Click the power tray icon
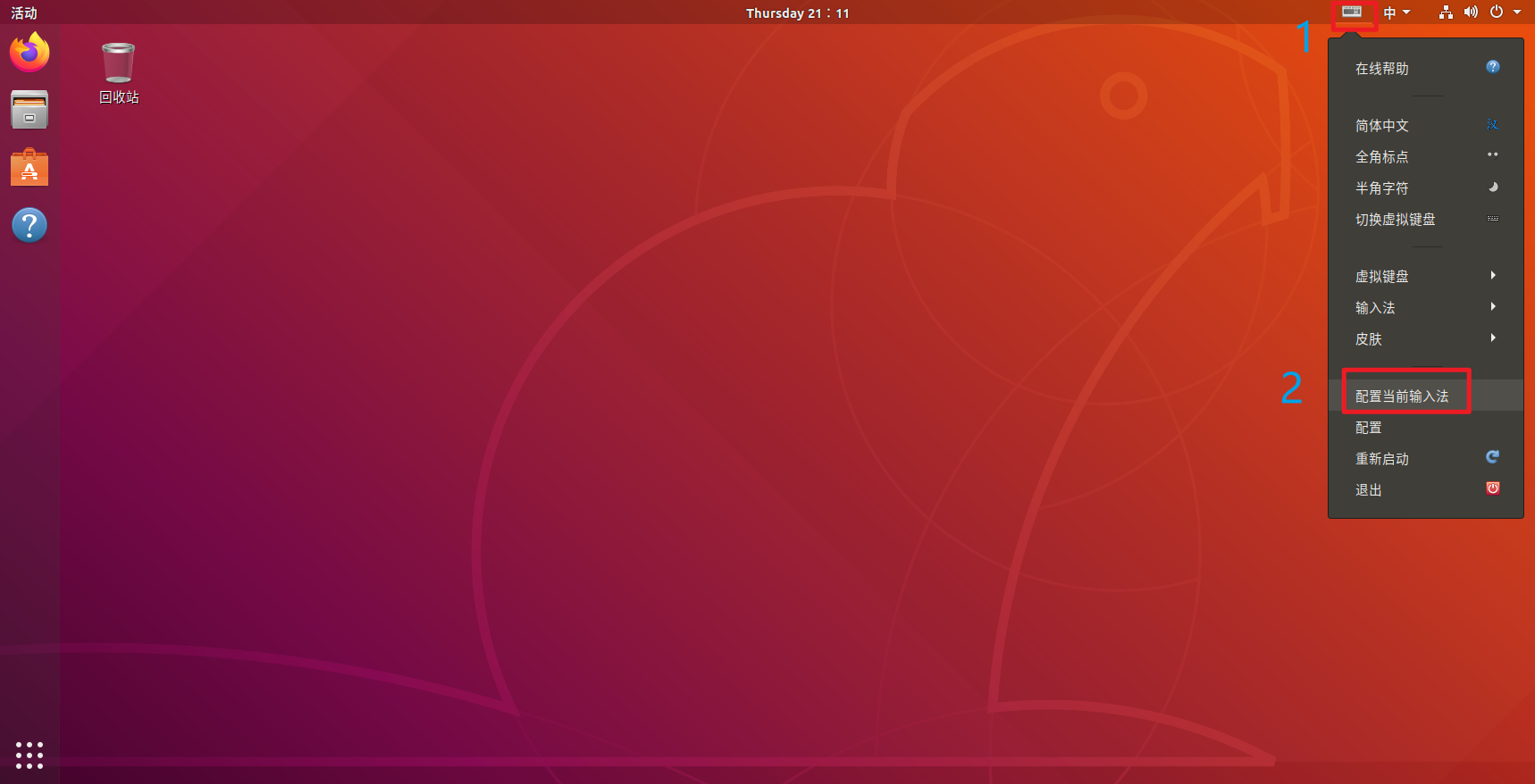 (1497, 13)
